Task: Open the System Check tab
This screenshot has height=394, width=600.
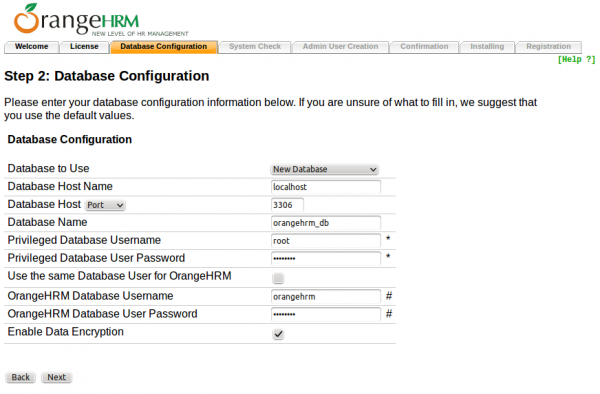Action: pos(255,47)
